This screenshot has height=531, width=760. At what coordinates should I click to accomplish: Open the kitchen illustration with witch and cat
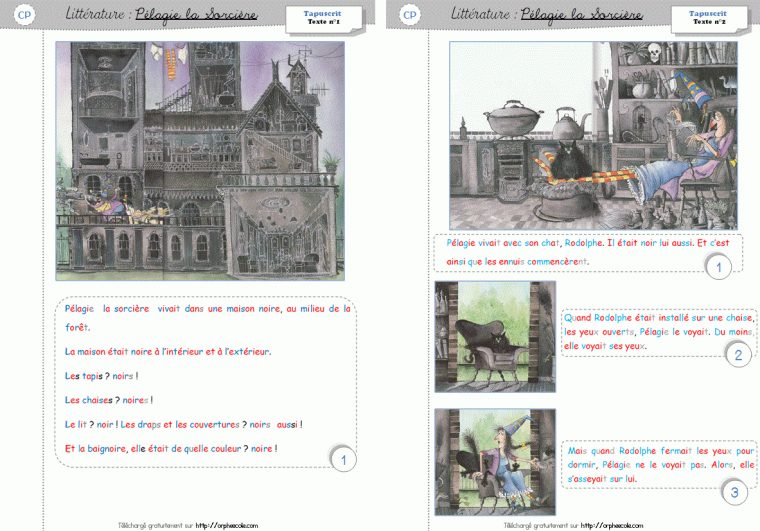593,135
